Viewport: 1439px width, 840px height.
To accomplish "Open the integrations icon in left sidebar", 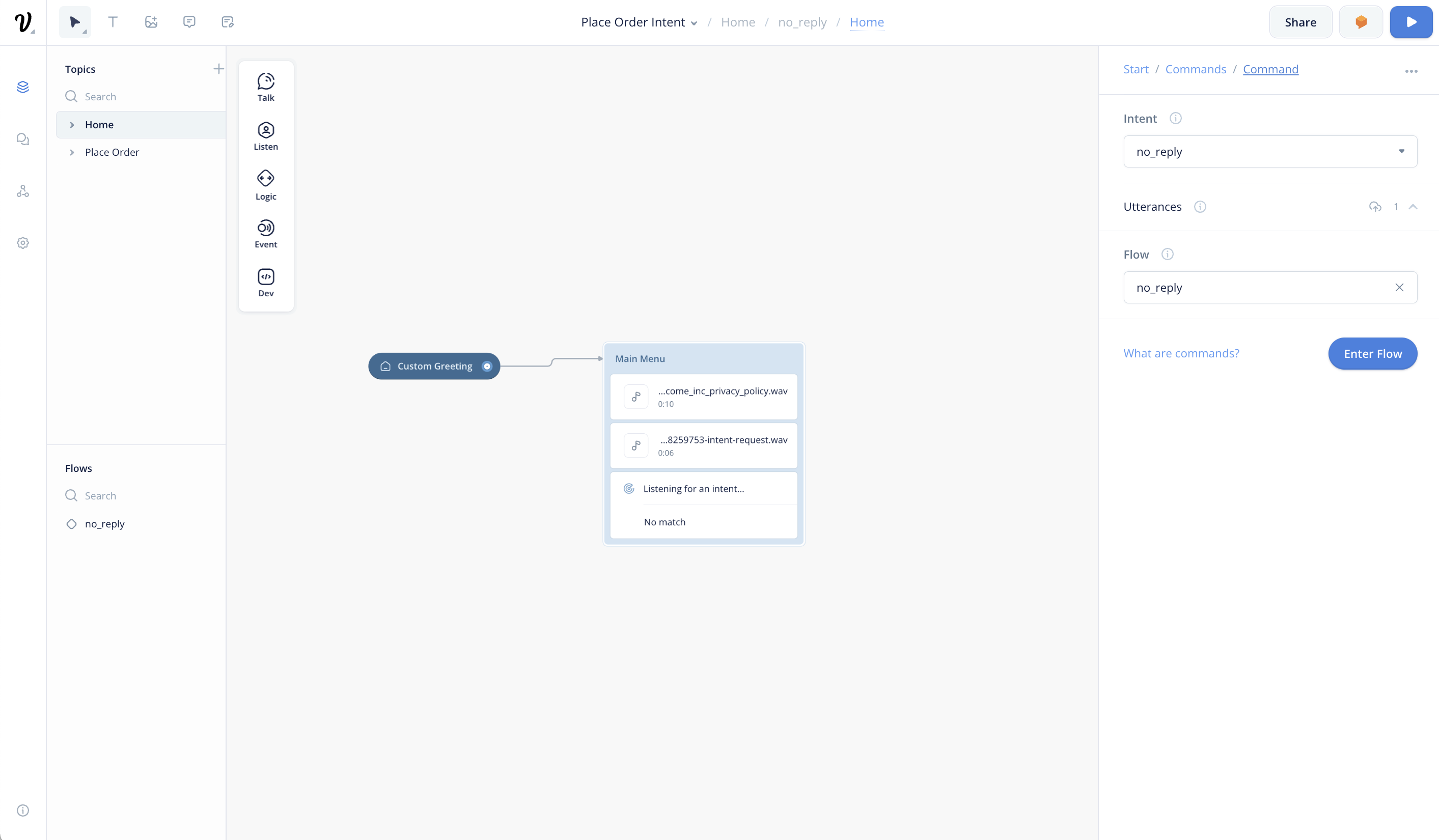I will (23, 191).
